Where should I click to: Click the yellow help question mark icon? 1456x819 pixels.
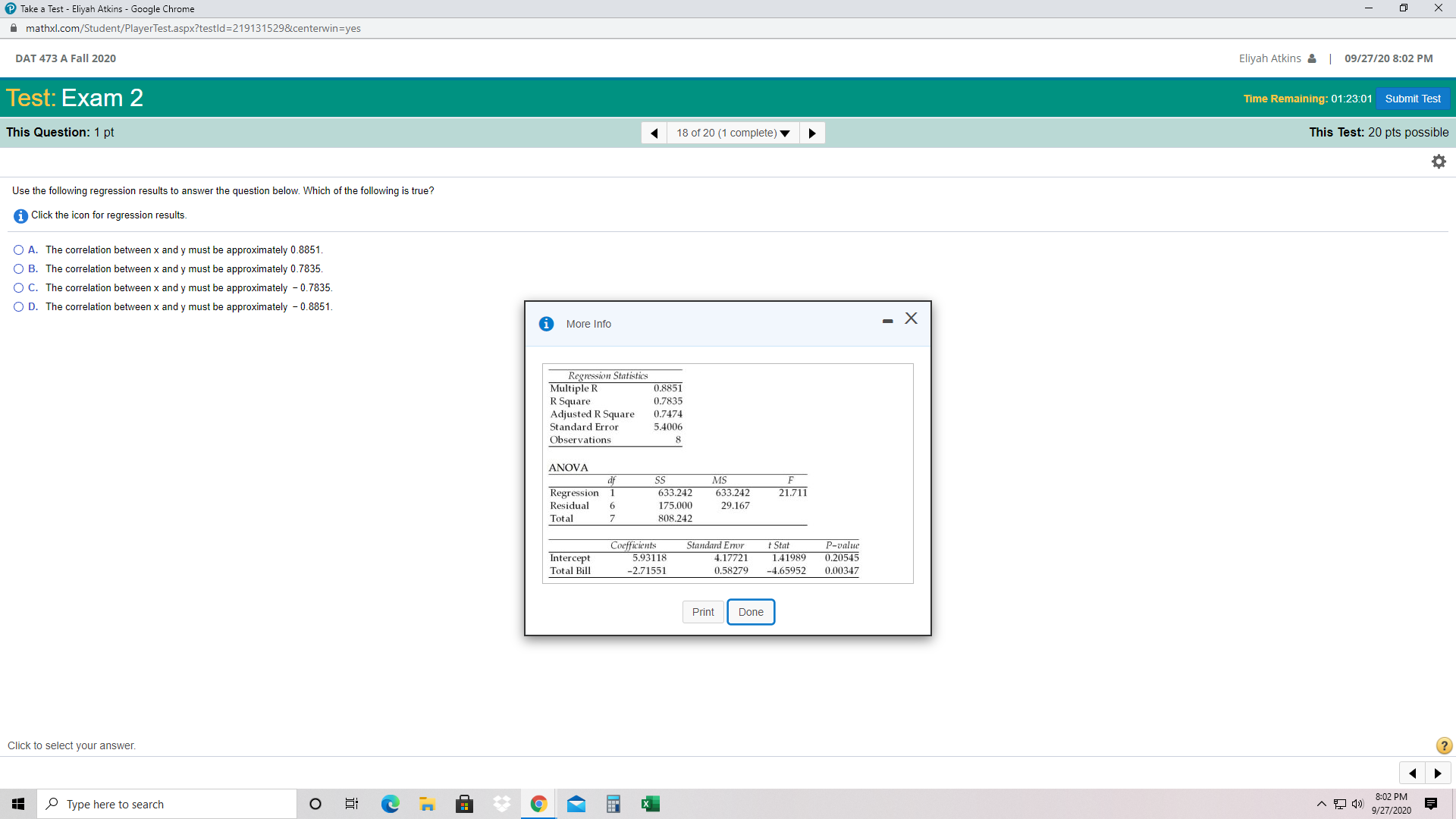click(x=1444, y=745)
